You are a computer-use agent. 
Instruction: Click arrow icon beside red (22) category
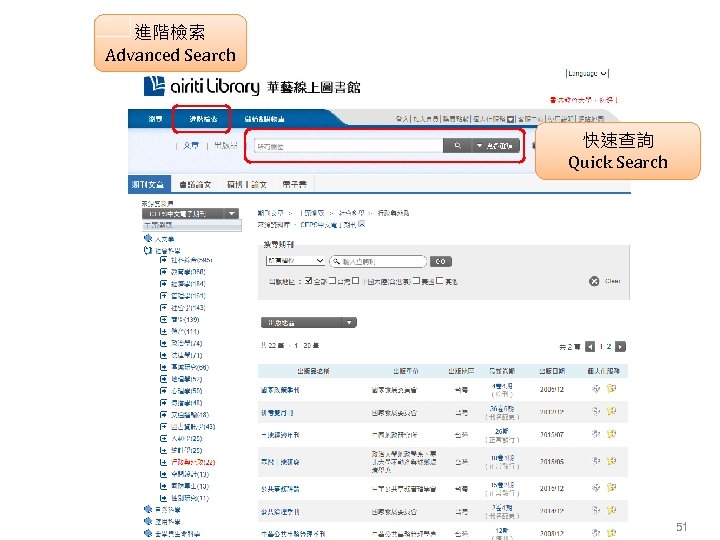coord(163,462)
